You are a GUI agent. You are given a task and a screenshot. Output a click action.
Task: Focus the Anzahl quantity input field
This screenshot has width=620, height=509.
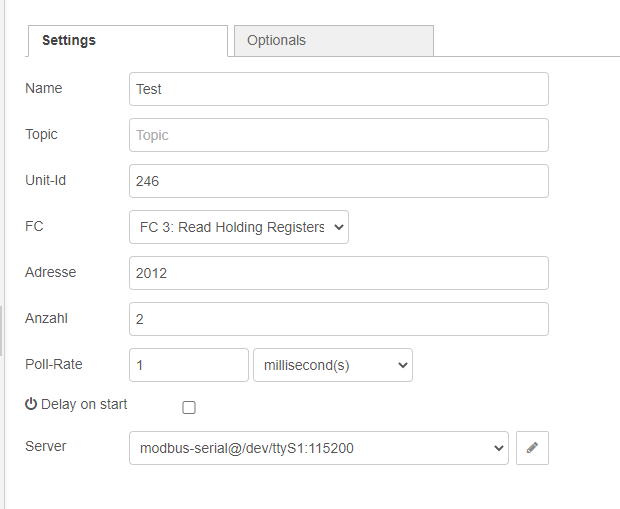click(x=338, y=319)
